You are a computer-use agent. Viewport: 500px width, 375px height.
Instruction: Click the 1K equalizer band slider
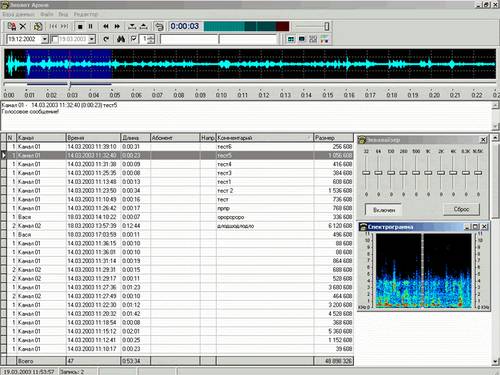pos(428,173)
